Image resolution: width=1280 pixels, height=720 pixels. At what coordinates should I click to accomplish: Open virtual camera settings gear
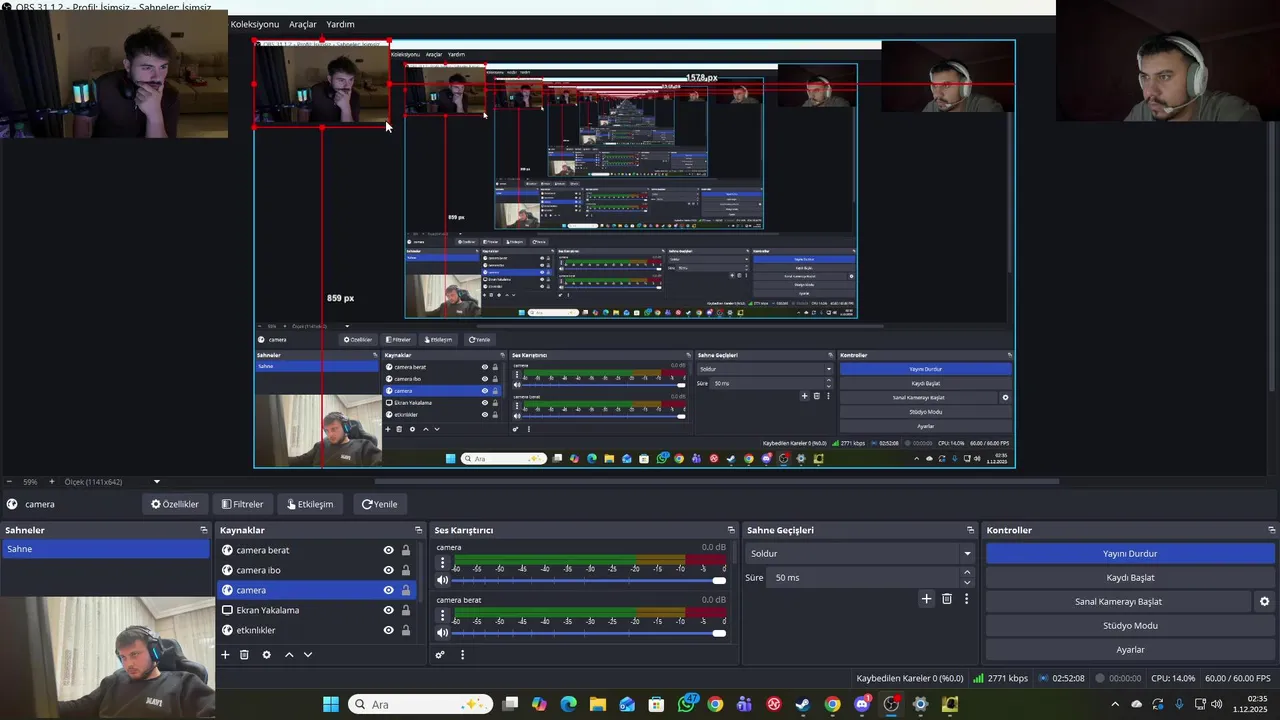point(1264,602)
